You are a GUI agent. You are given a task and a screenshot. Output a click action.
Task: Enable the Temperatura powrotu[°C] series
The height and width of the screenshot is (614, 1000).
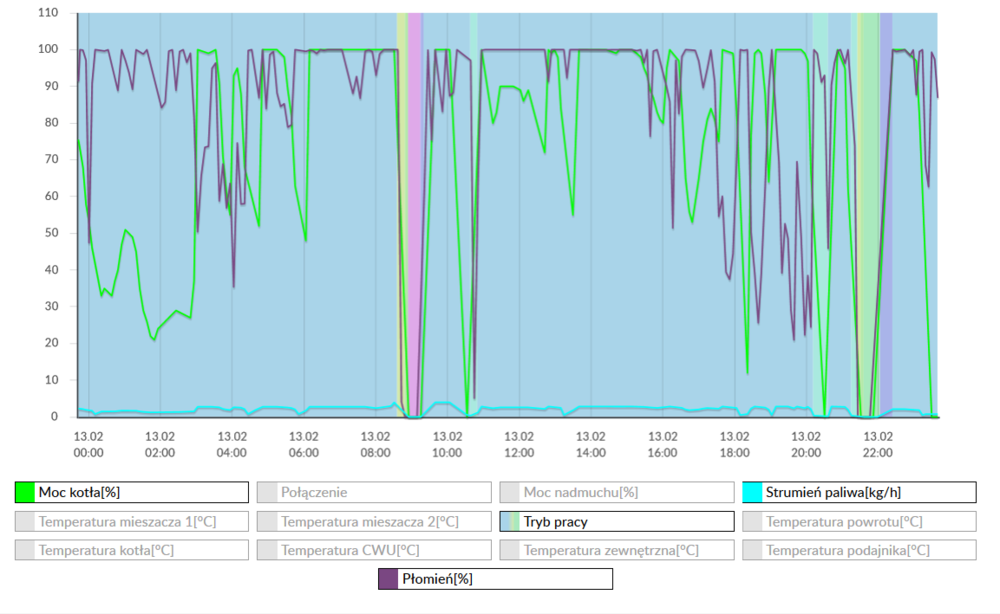click(859, 521)
